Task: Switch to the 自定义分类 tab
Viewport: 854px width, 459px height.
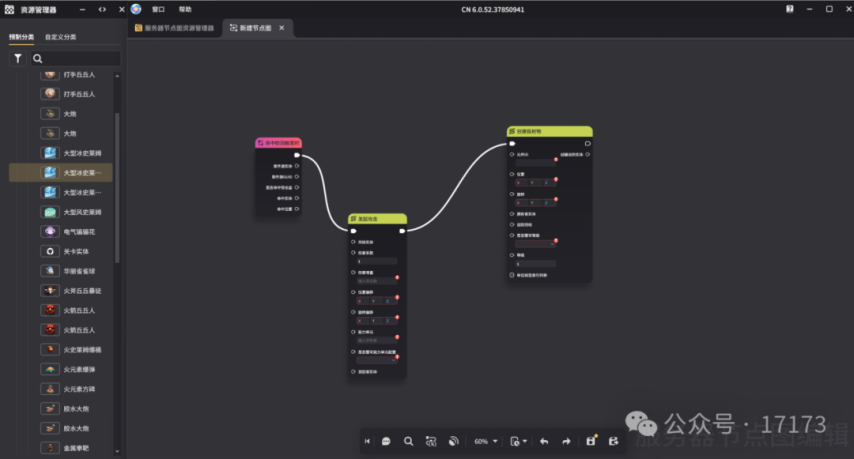Action: click(x=60, y=37)
